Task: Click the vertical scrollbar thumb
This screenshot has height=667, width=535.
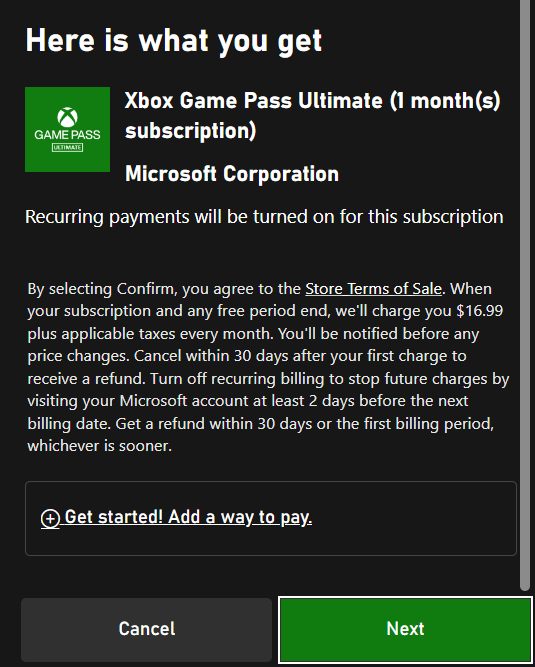Action: [525, 294]
